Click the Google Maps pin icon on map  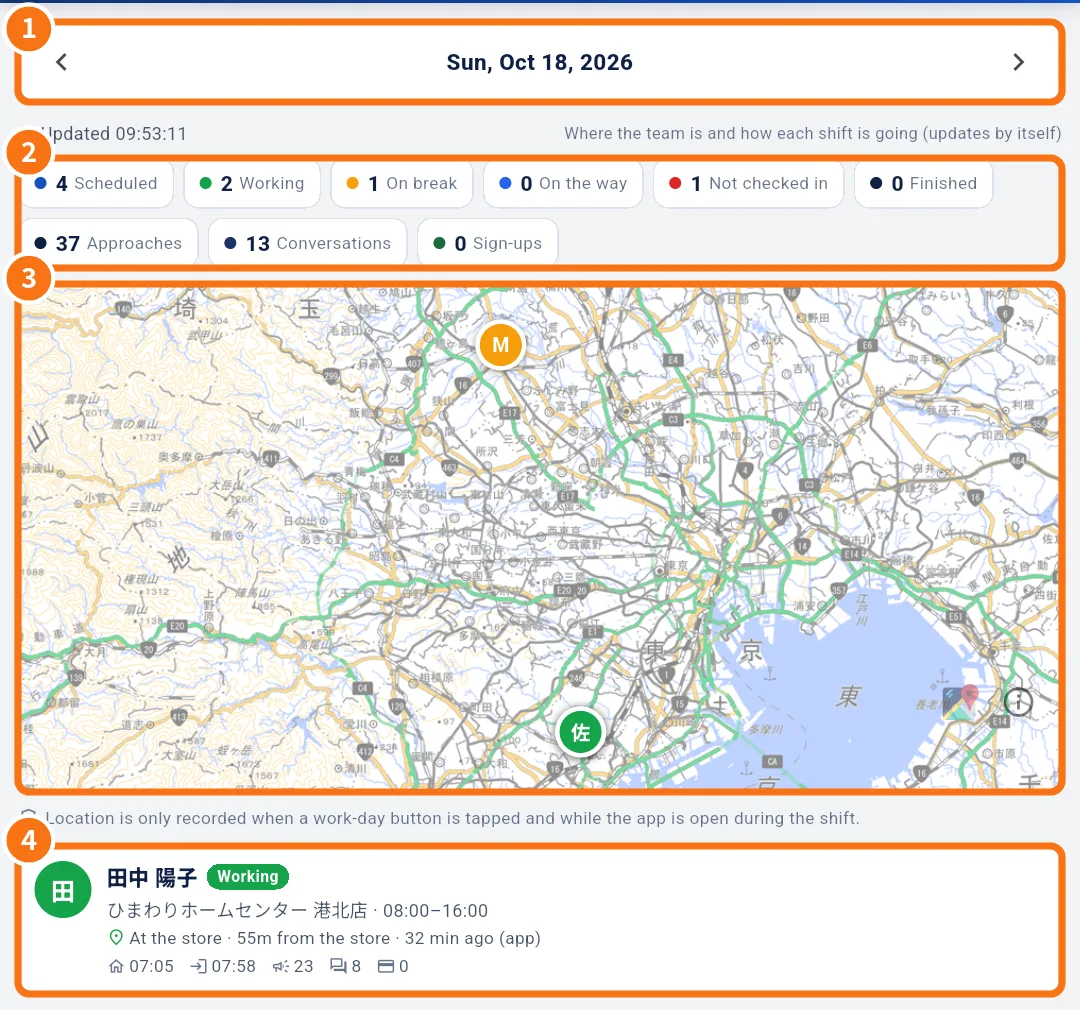coord(959,703)
